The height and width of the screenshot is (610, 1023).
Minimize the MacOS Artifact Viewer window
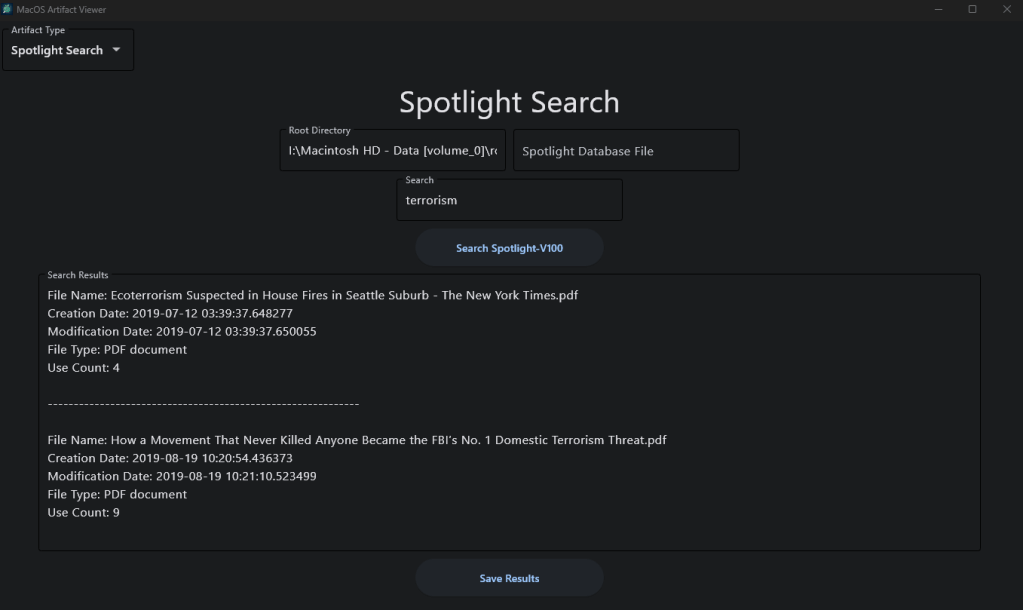(938, 9)
